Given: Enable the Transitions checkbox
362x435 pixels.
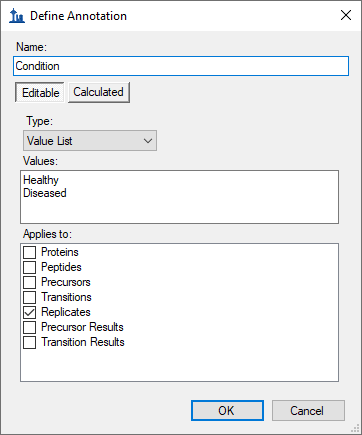Looking at the screenshot, I should (x=29, y=297).
